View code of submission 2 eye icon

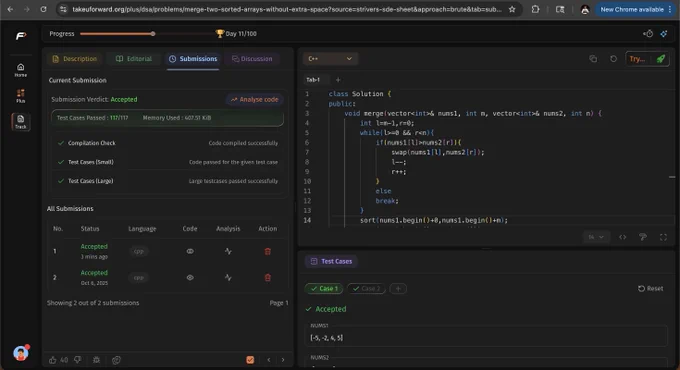190,278
